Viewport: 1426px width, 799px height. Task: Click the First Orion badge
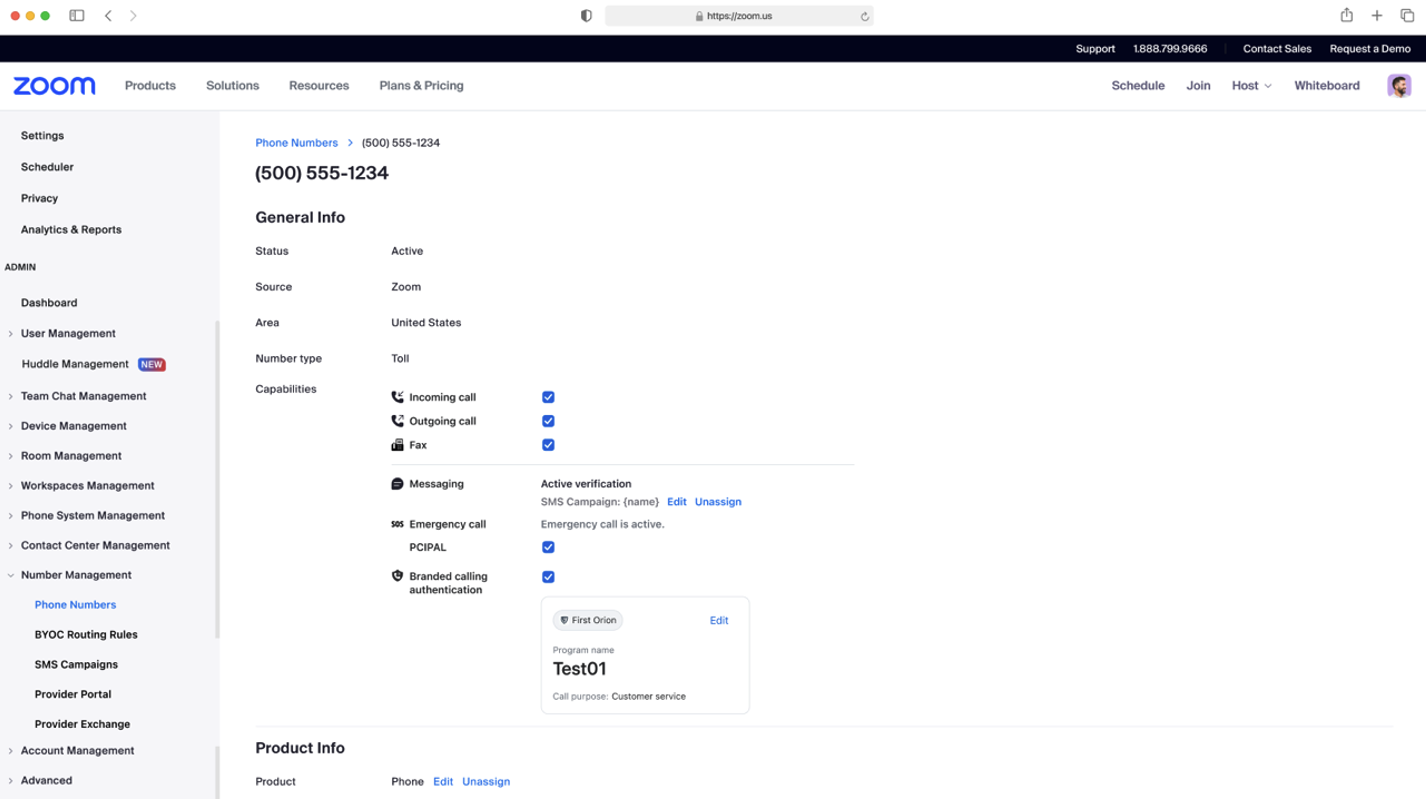pos(588,620)
